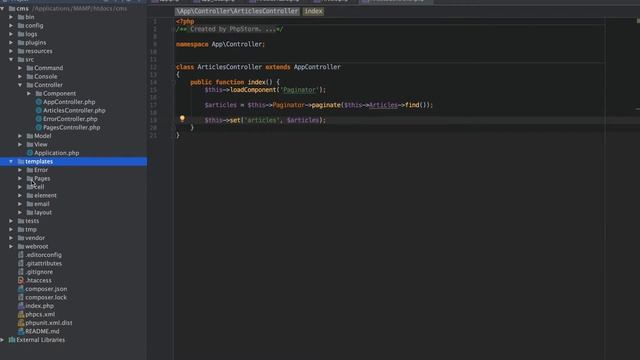Click the Component folder icon
The width and height of the screenshot is (640, 360).
(x=39, y=93)
